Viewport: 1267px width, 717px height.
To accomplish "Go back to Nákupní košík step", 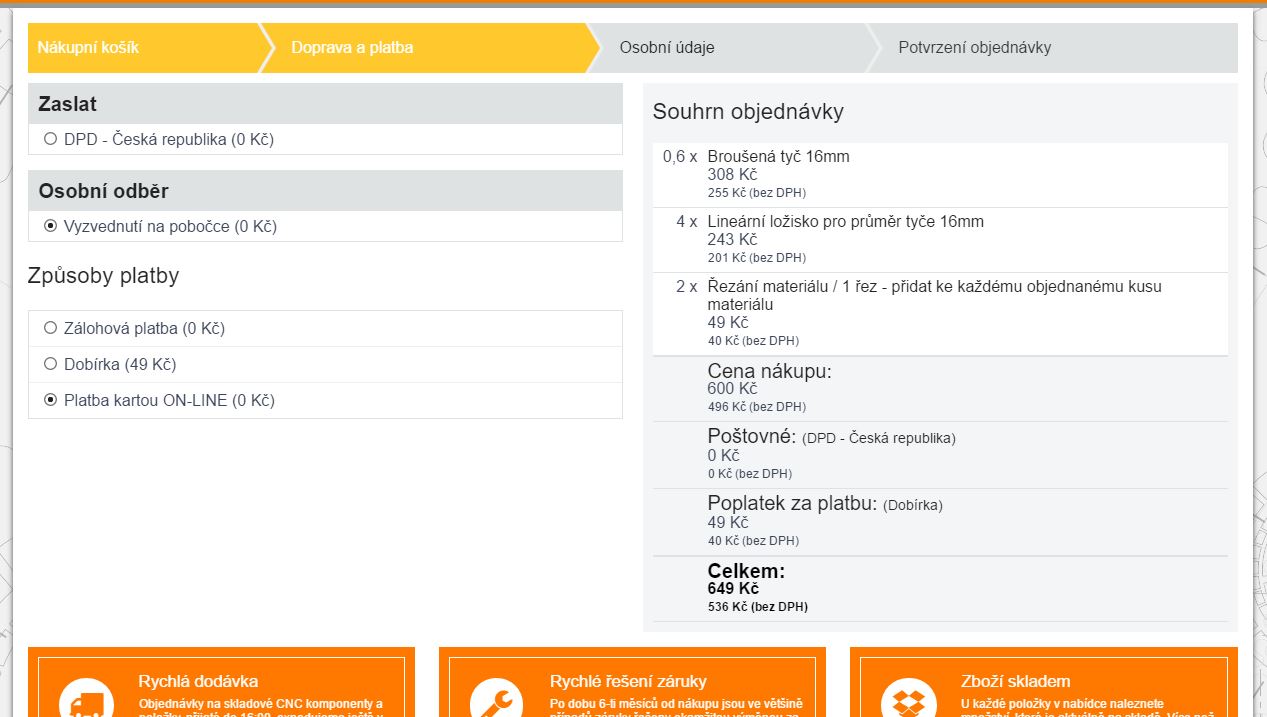I will [88, 48].
